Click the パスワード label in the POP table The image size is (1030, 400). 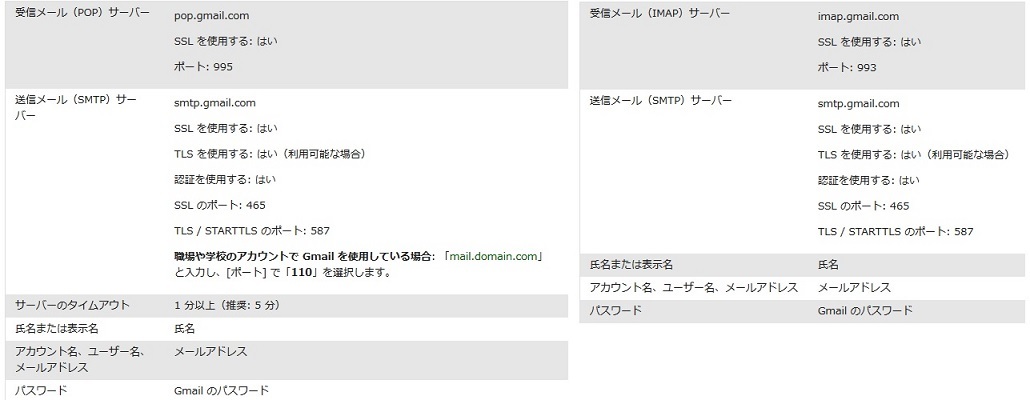(41, 391)
